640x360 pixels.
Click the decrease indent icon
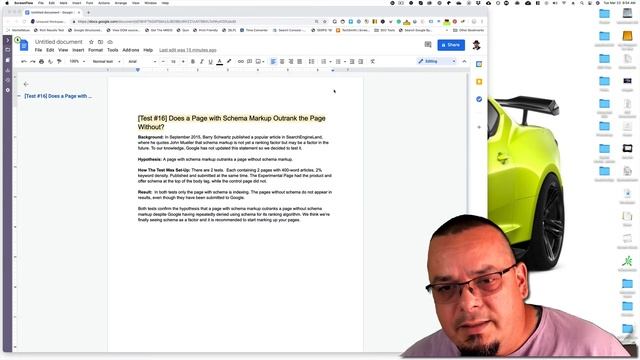(352, 61)
